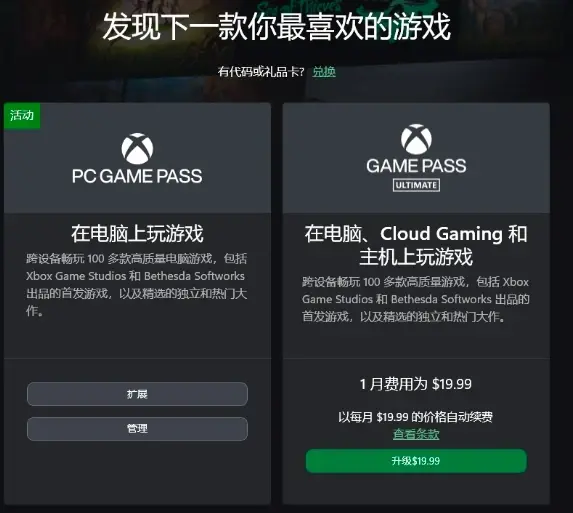573x513 pixels.
Task: Click the 1 月费用为 $19.99 price text
Action: click(416, 384)
